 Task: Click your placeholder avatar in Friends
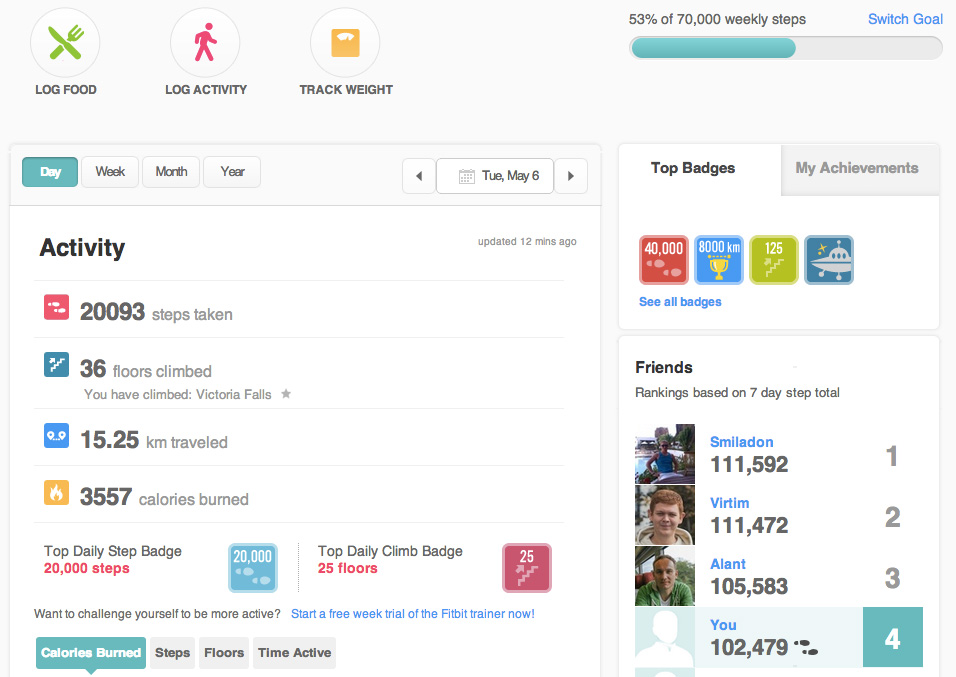point(665,637)
